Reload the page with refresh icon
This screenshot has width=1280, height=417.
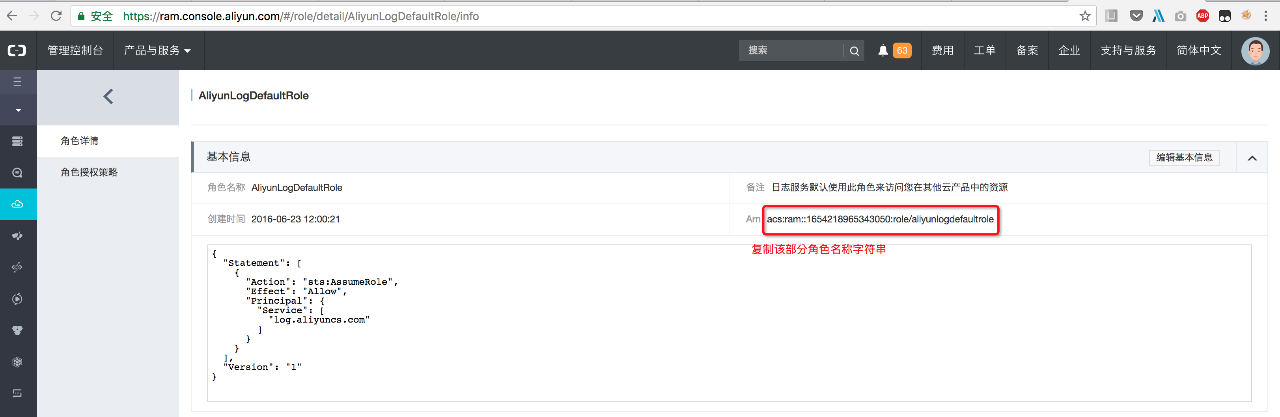(56, 16)
